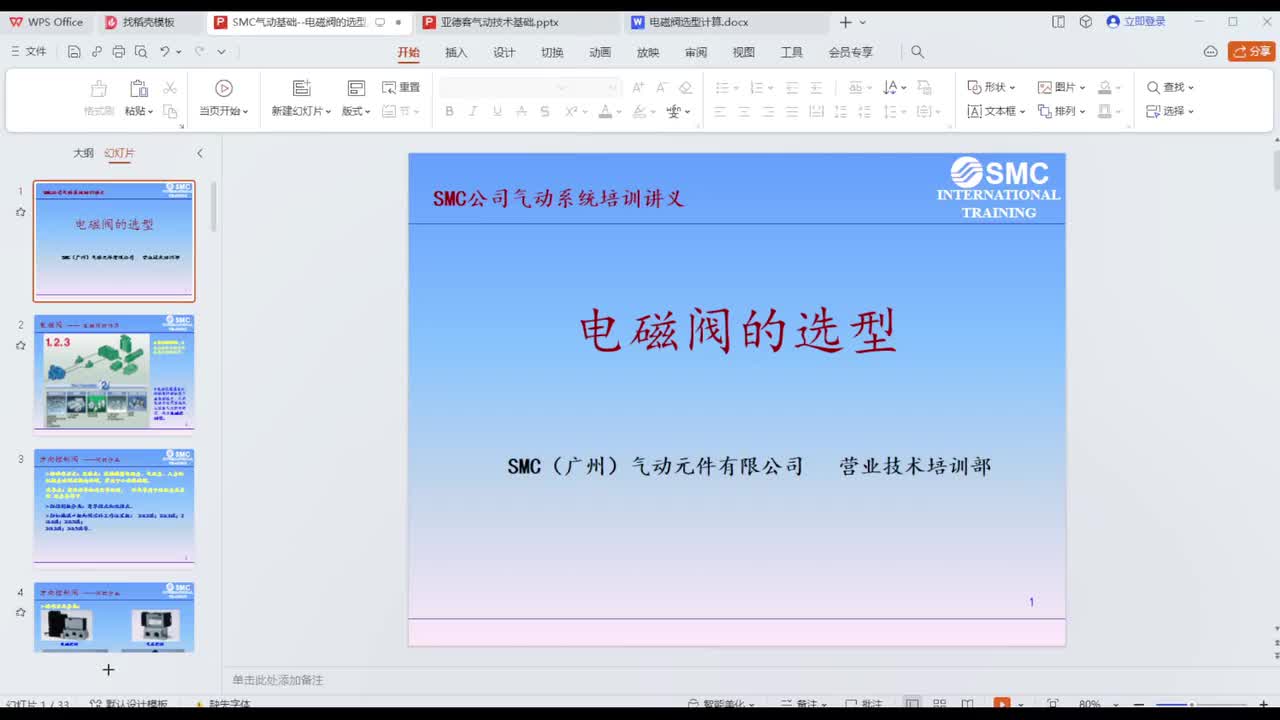Click the Underline U icon
Viewport: 1280px width, 720px height.
click(x=497, y=111)
